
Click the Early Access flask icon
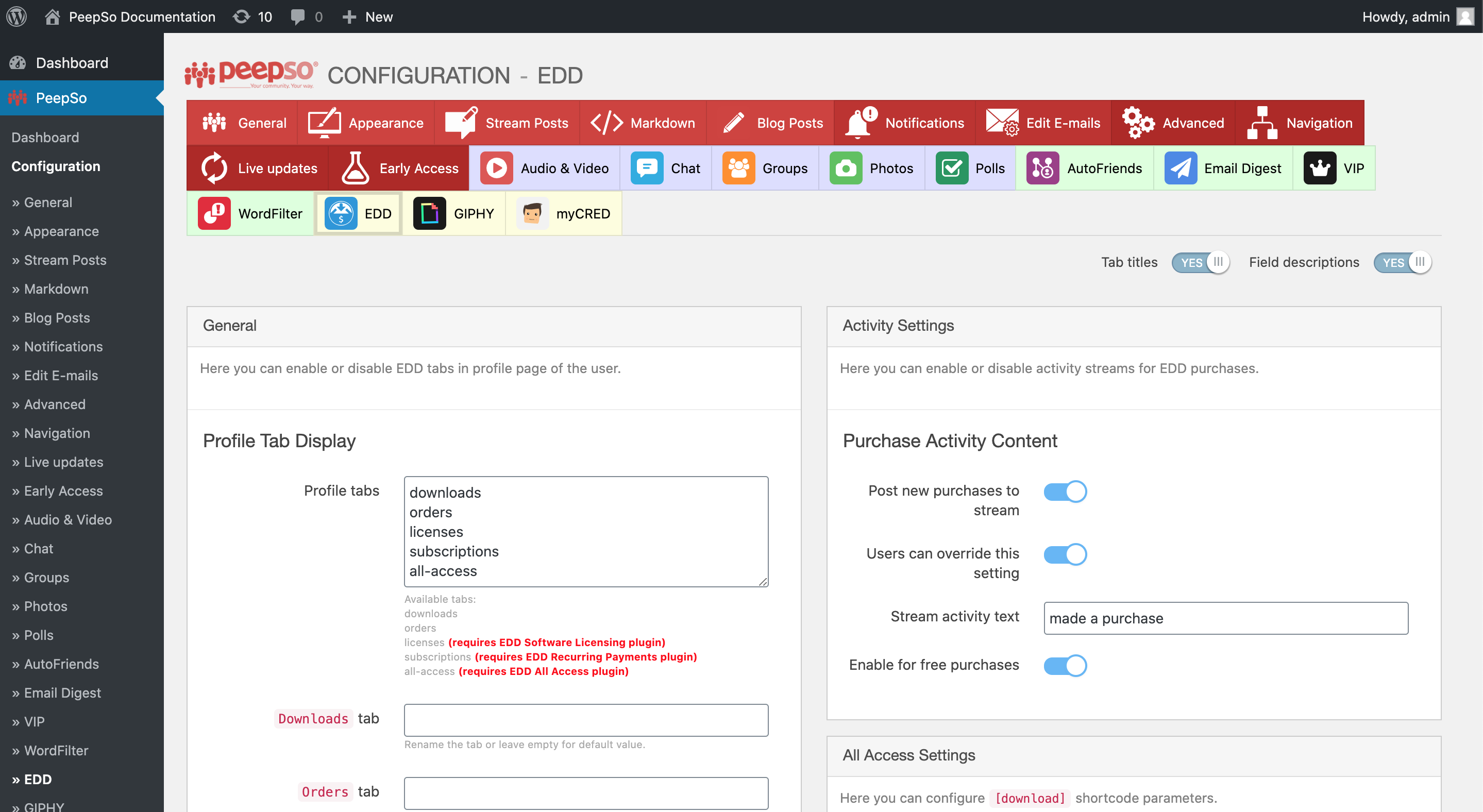click(x=355, y=168)
